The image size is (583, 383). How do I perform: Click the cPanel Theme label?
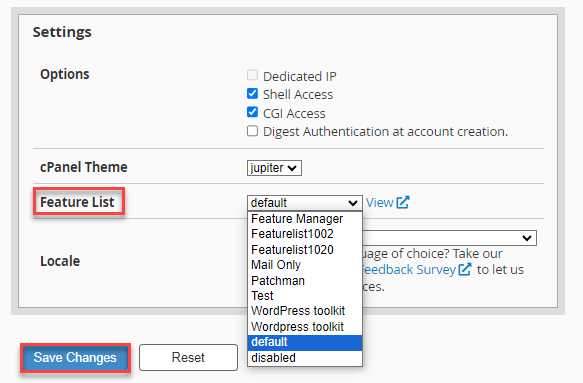pyautogui.click(x=84, y=167)
